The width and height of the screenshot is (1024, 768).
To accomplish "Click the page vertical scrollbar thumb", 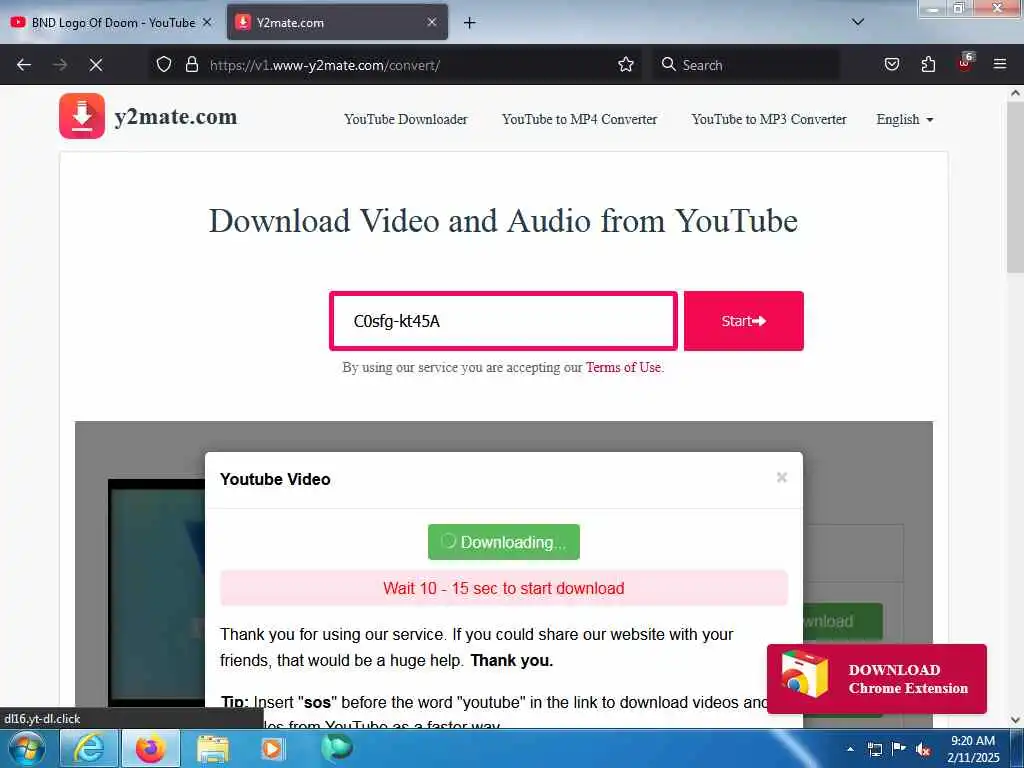I will click(x=1015, y=187).
